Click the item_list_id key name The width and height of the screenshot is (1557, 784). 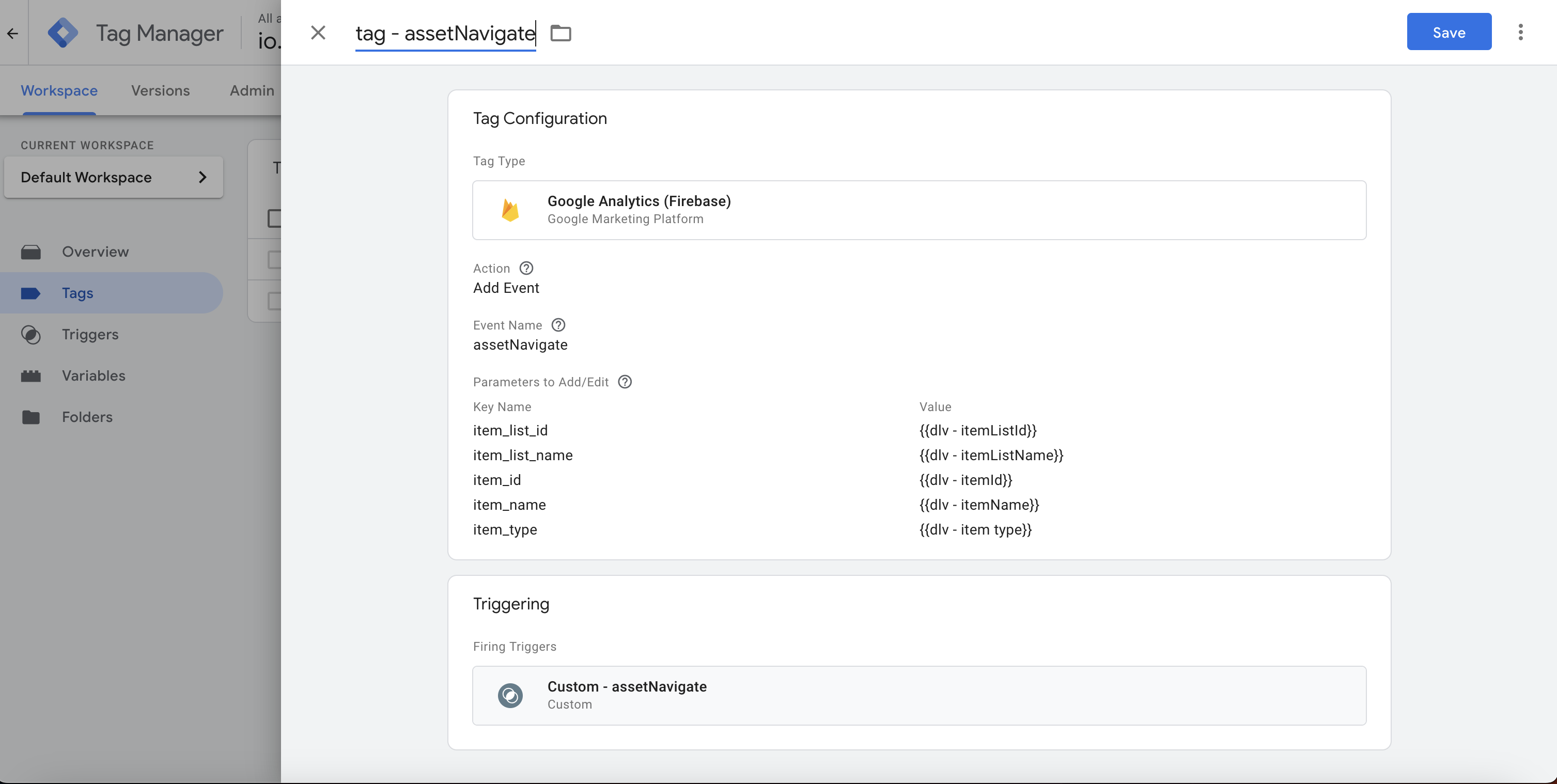point(510,430)
